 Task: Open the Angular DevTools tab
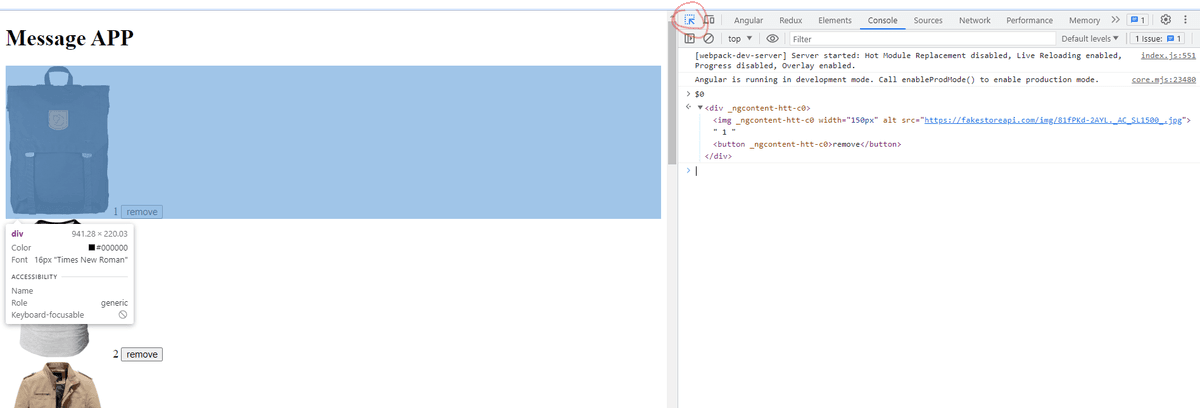click(x=749, y=20)
